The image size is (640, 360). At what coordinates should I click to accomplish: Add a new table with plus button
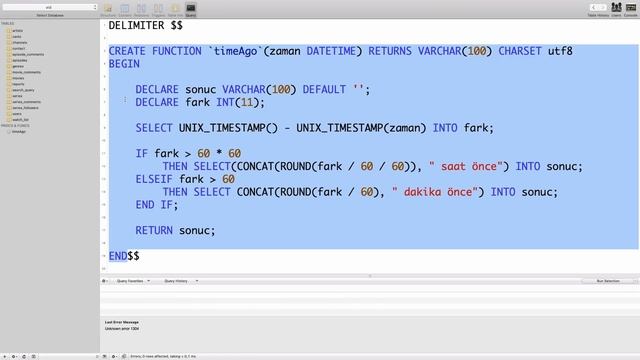point(4,356)
